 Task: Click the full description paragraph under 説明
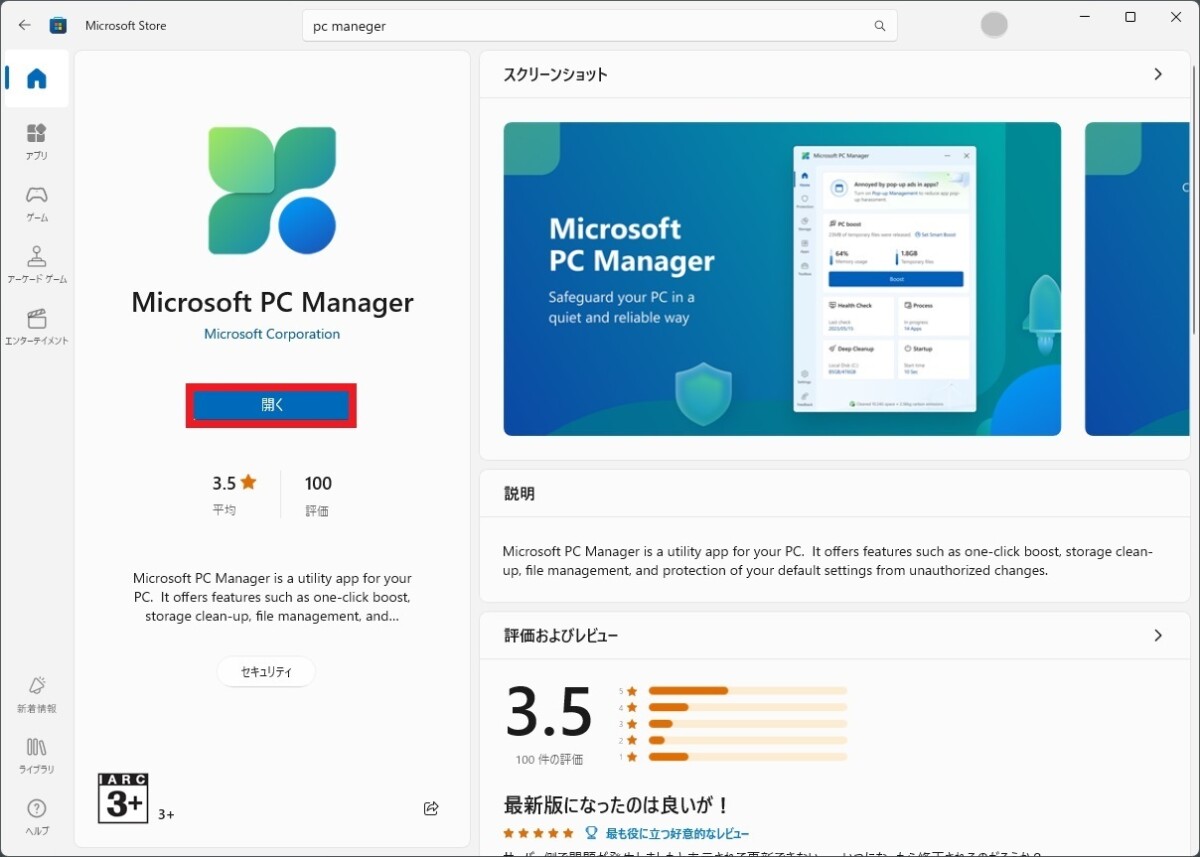828,561
